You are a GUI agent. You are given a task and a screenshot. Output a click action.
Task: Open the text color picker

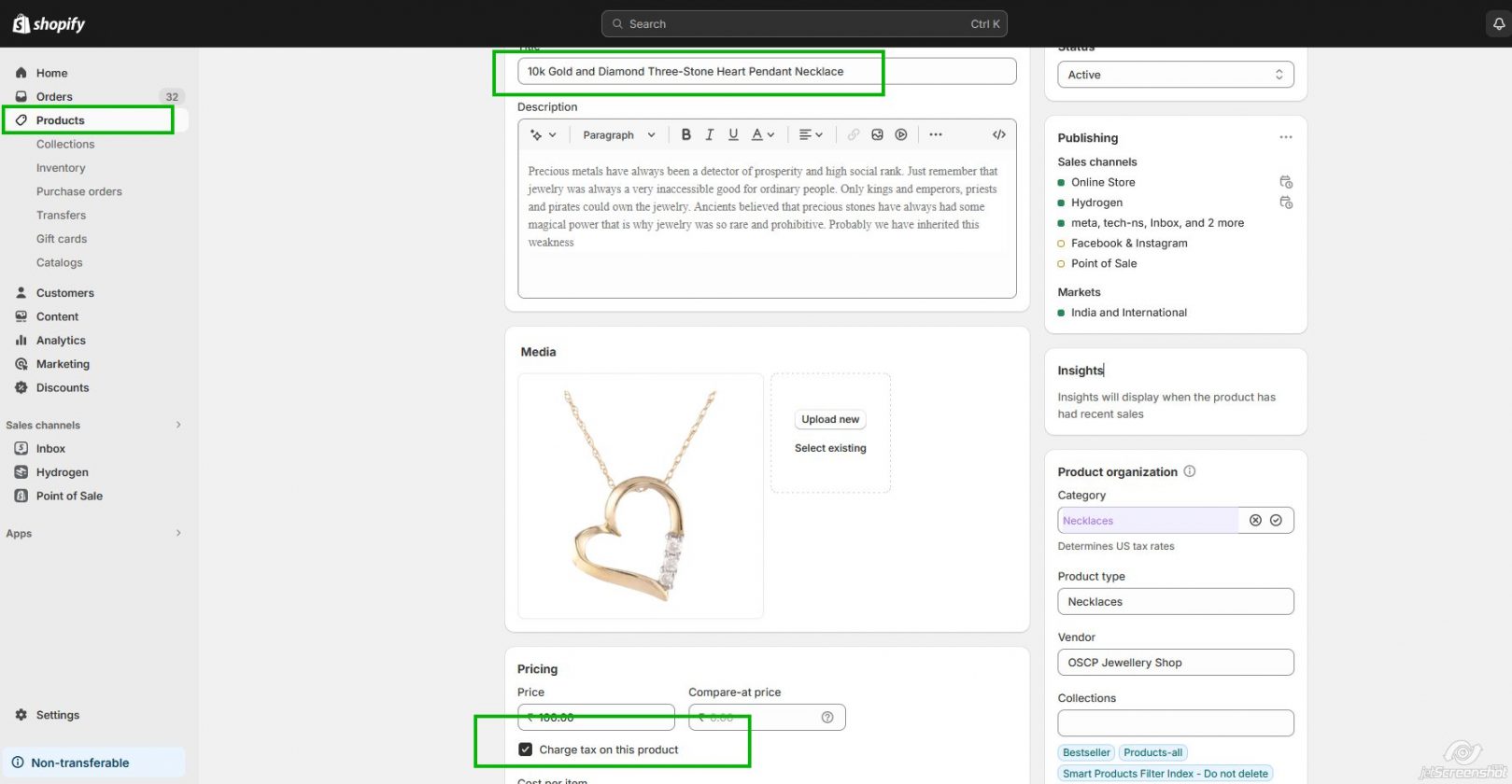click(x=763, y=134)
